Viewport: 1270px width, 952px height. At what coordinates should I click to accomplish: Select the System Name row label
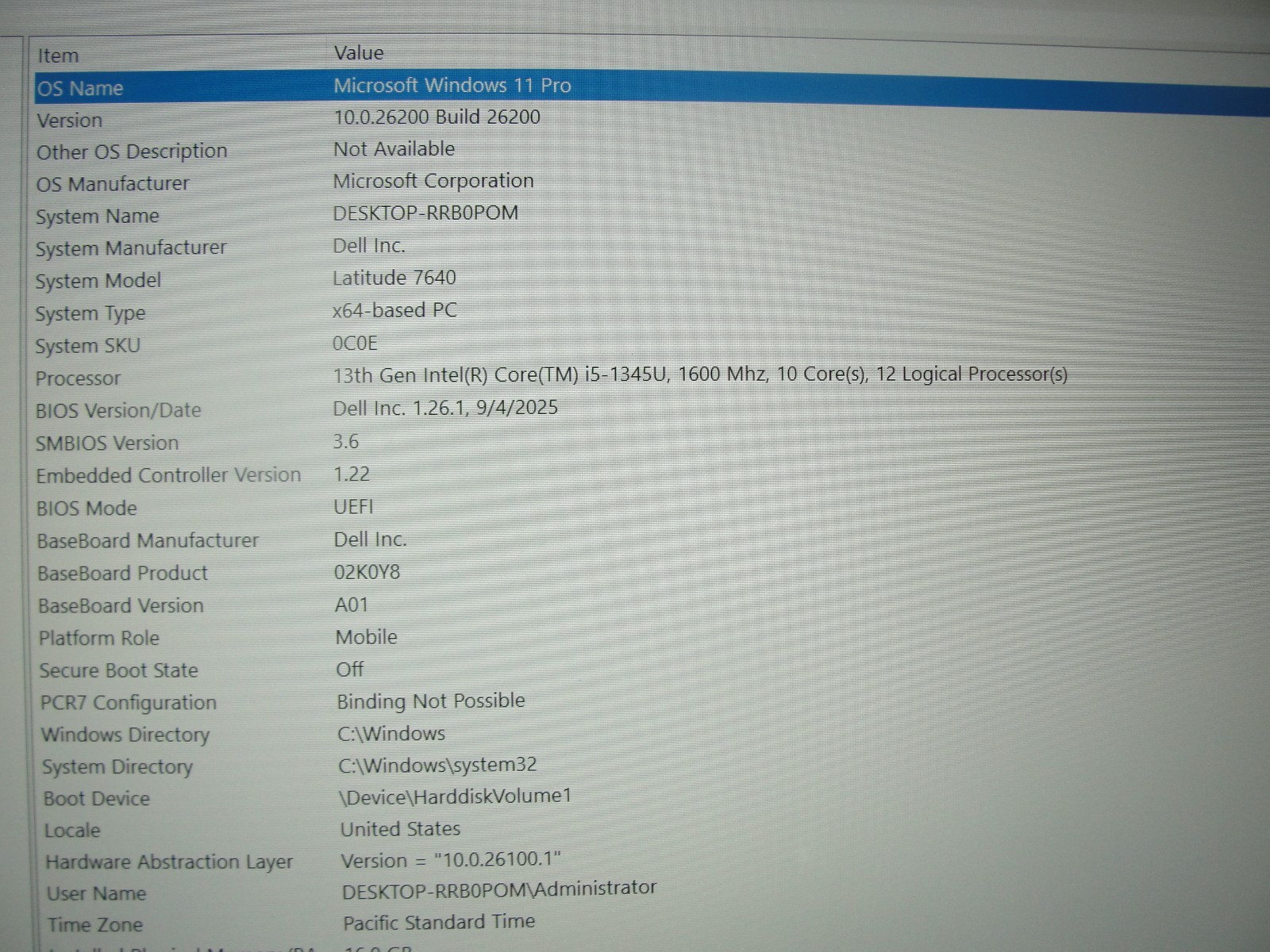coord(97,217)
